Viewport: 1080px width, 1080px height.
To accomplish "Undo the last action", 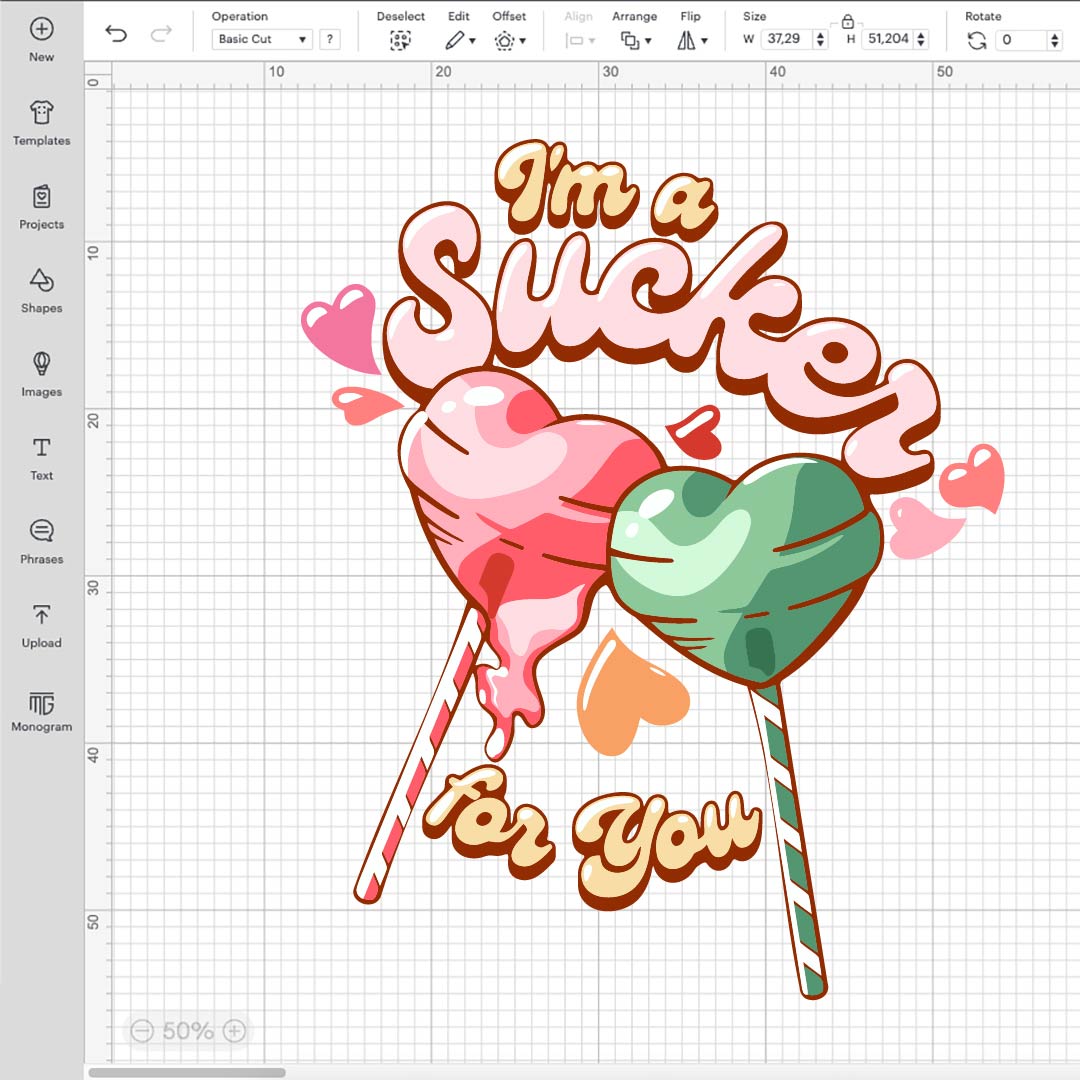I will 116,35.
